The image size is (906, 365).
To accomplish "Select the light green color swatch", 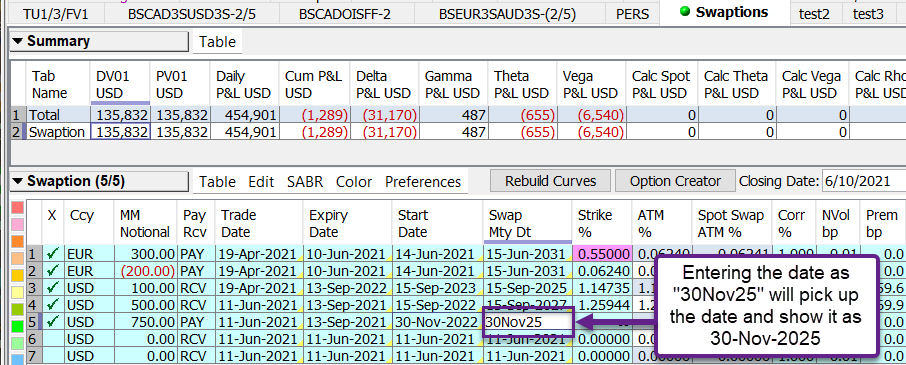I will click(x=17, y=344).
